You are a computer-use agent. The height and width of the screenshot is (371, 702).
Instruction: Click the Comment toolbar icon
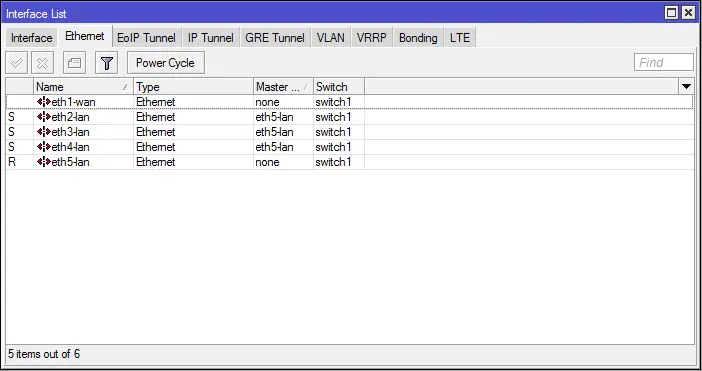click(74, 63)
